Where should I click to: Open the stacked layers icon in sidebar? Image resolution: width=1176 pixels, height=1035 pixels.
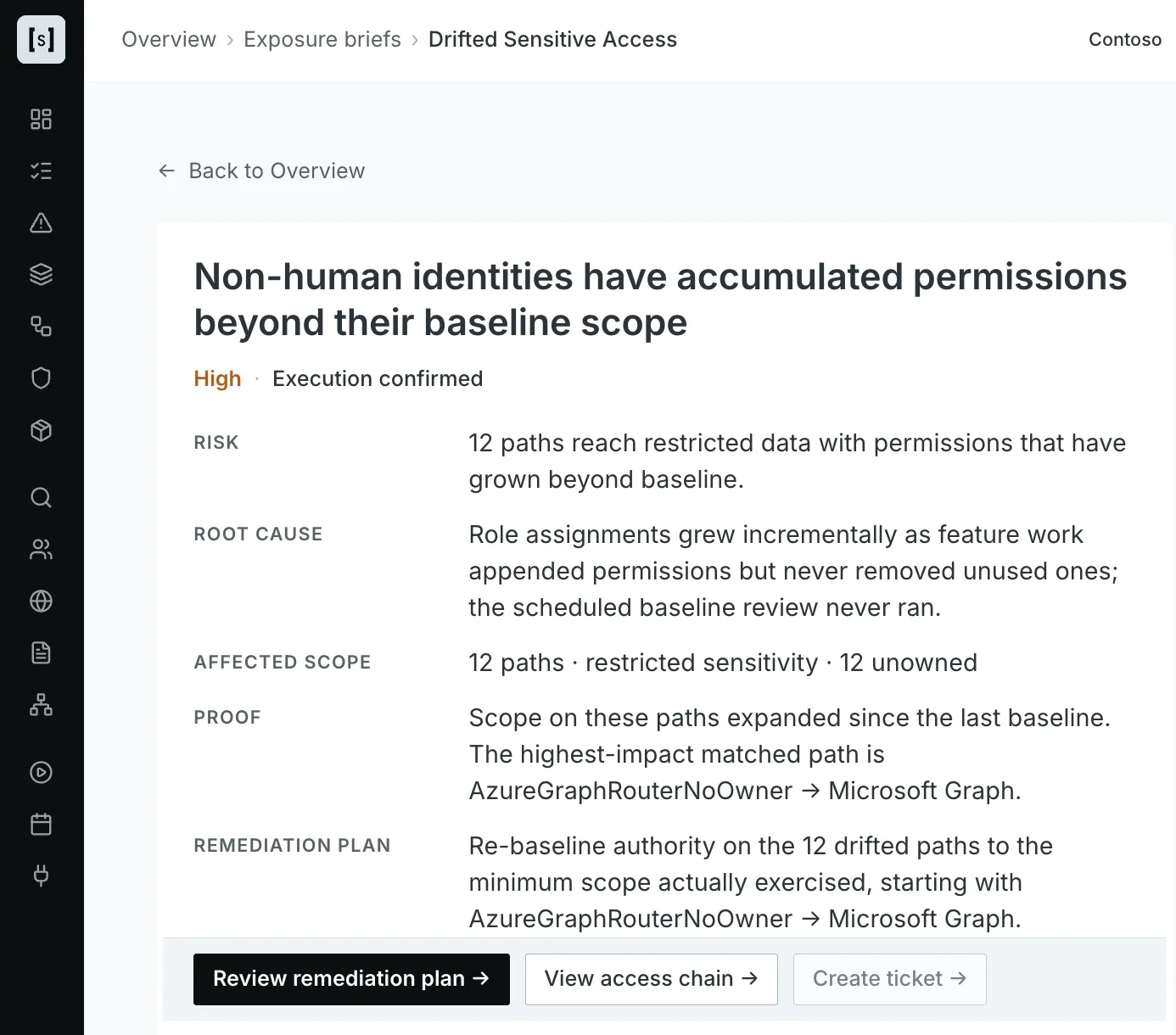click(41, 274)
